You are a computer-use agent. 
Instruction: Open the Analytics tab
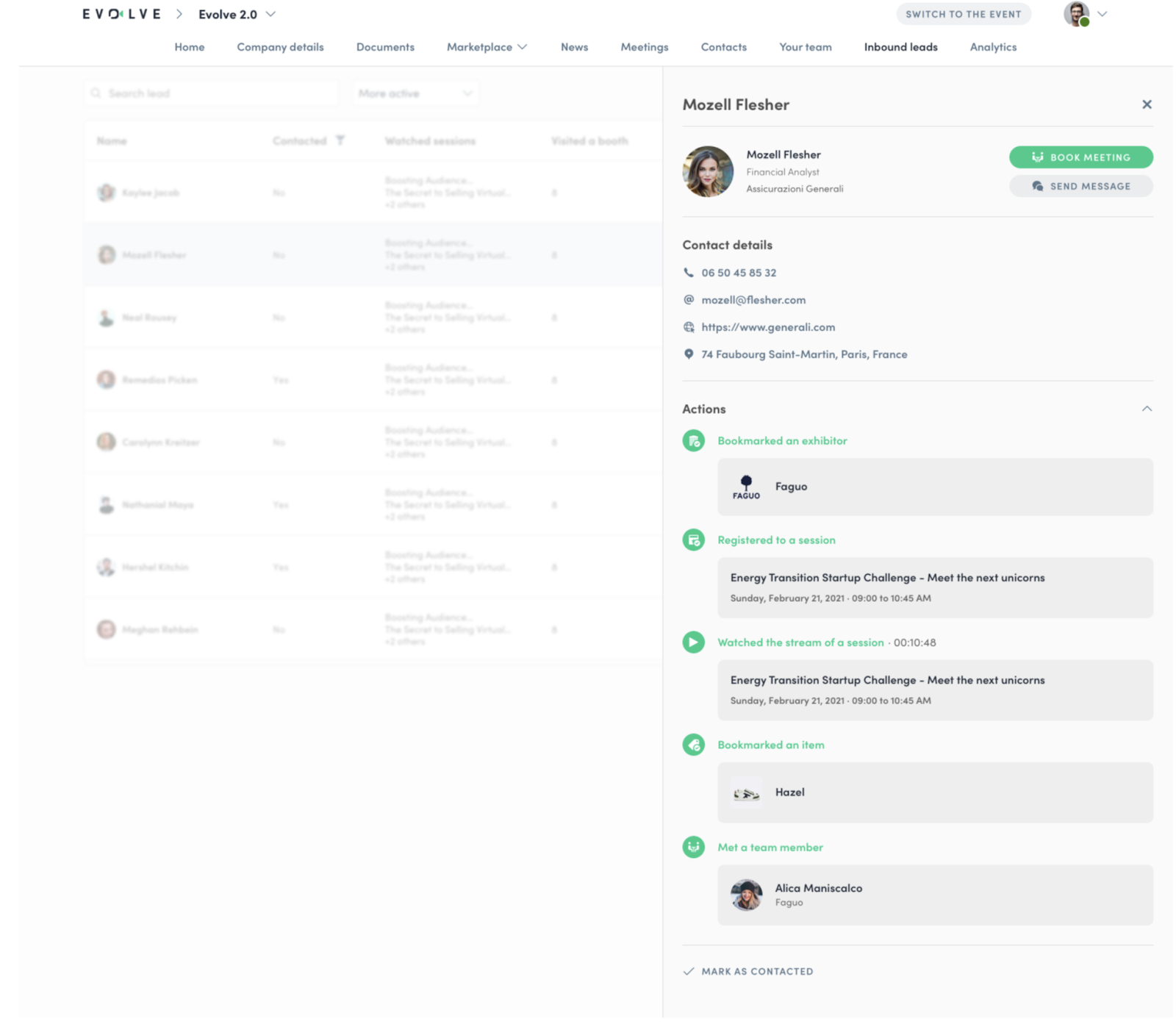point(993,47)
